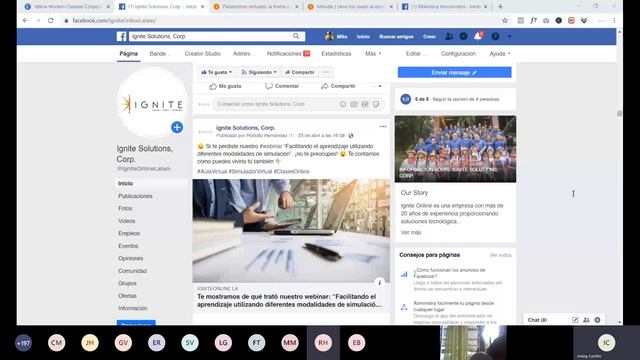The width and height of the screenshot is (640, 360).
Task: Switch to the Biblioteca browser tab
Action: [444, 7]
